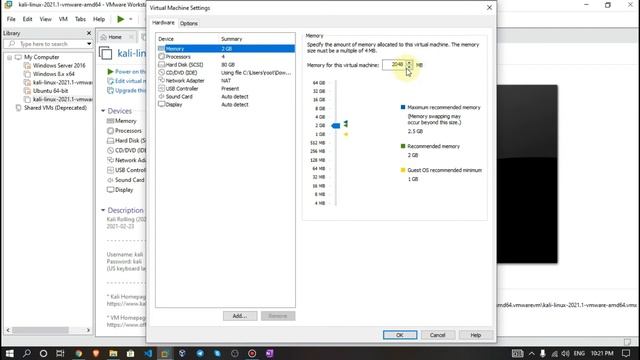640x360 pixels.
Task: Open the VM menu
Action: tap(63, 19)
